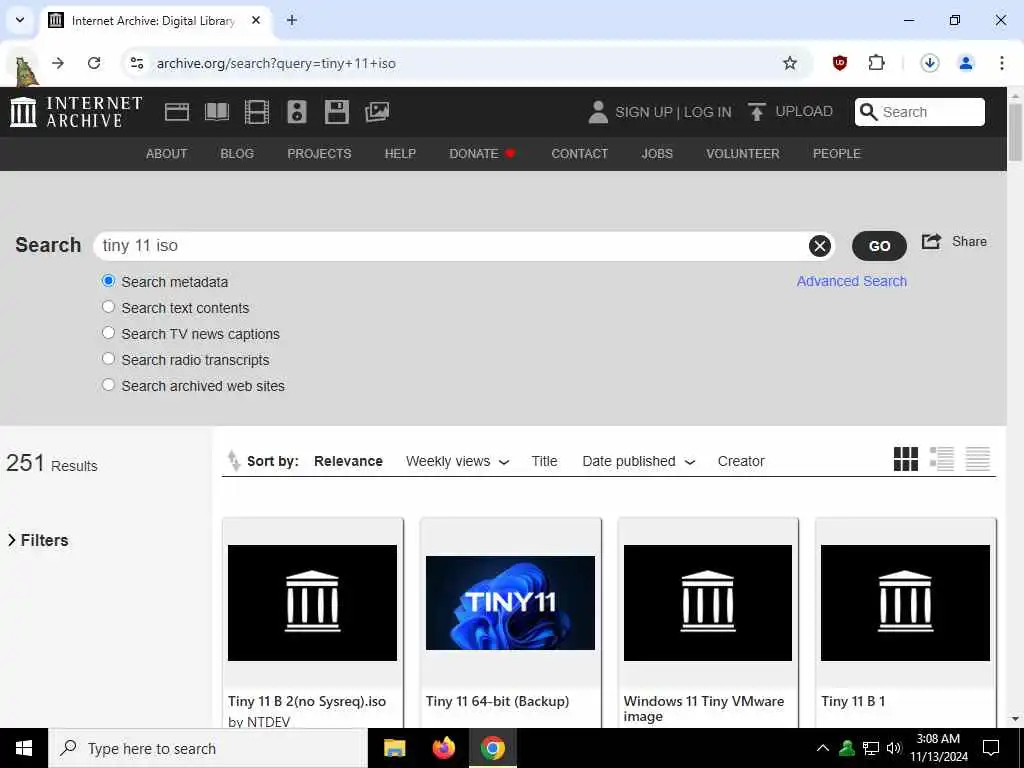Clear the search query with X icon
Image resolution: width=1024 pixels, height=768 pixels.
click(x=820, y=246)
